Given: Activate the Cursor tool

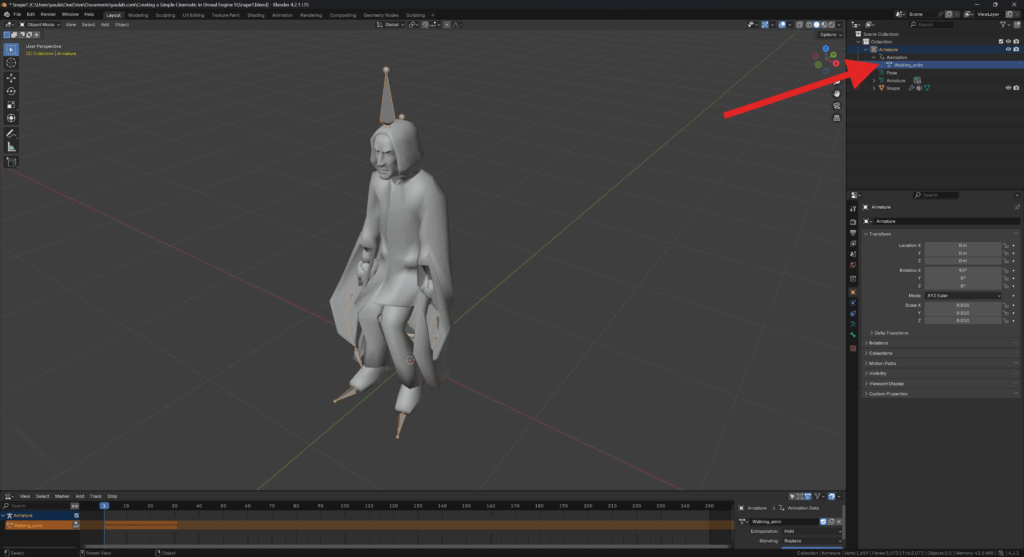Looking at the screenshot, I should click(x=12, y=62).
